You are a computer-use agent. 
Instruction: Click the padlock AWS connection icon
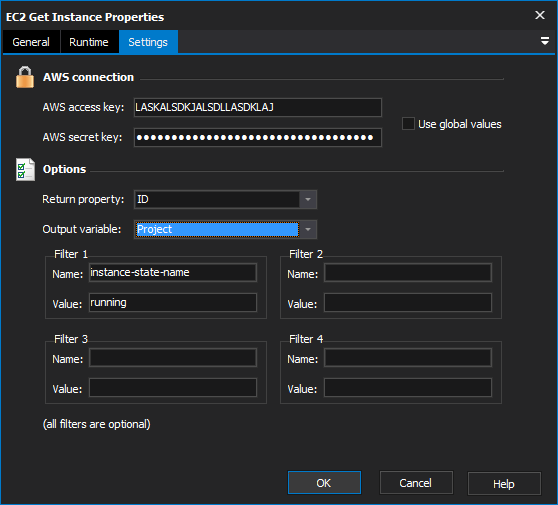click(x=25, y=77)
